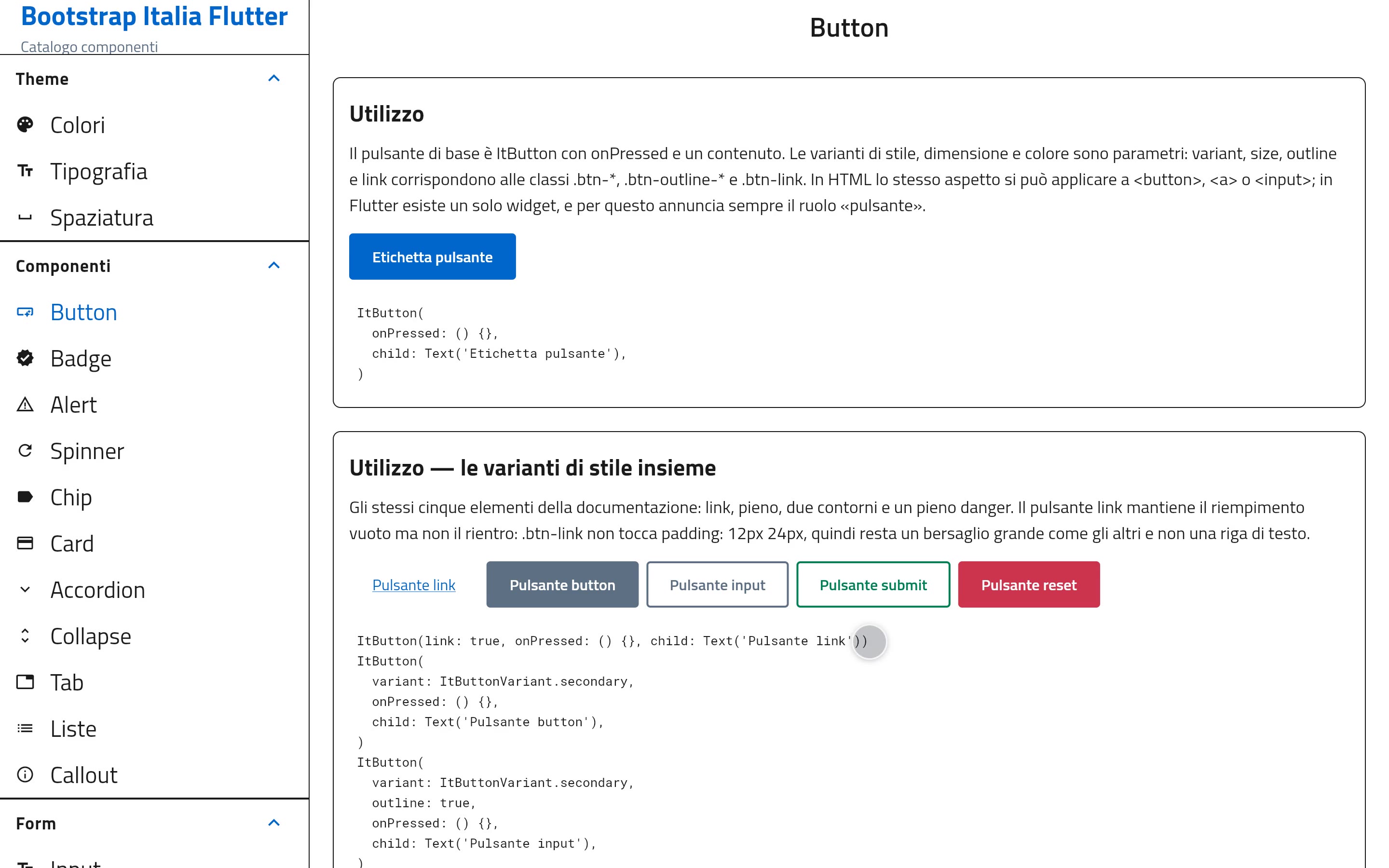Click the blue Etichetta pulsante button

[432, 257]
